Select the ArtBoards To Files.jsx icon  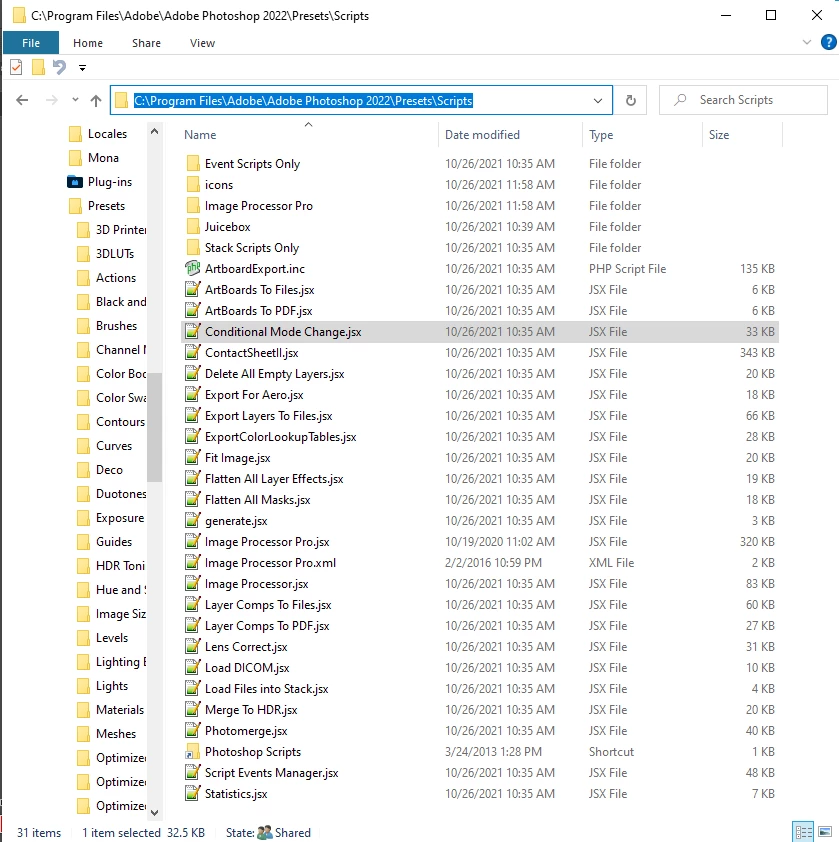(x=193, y=289)
